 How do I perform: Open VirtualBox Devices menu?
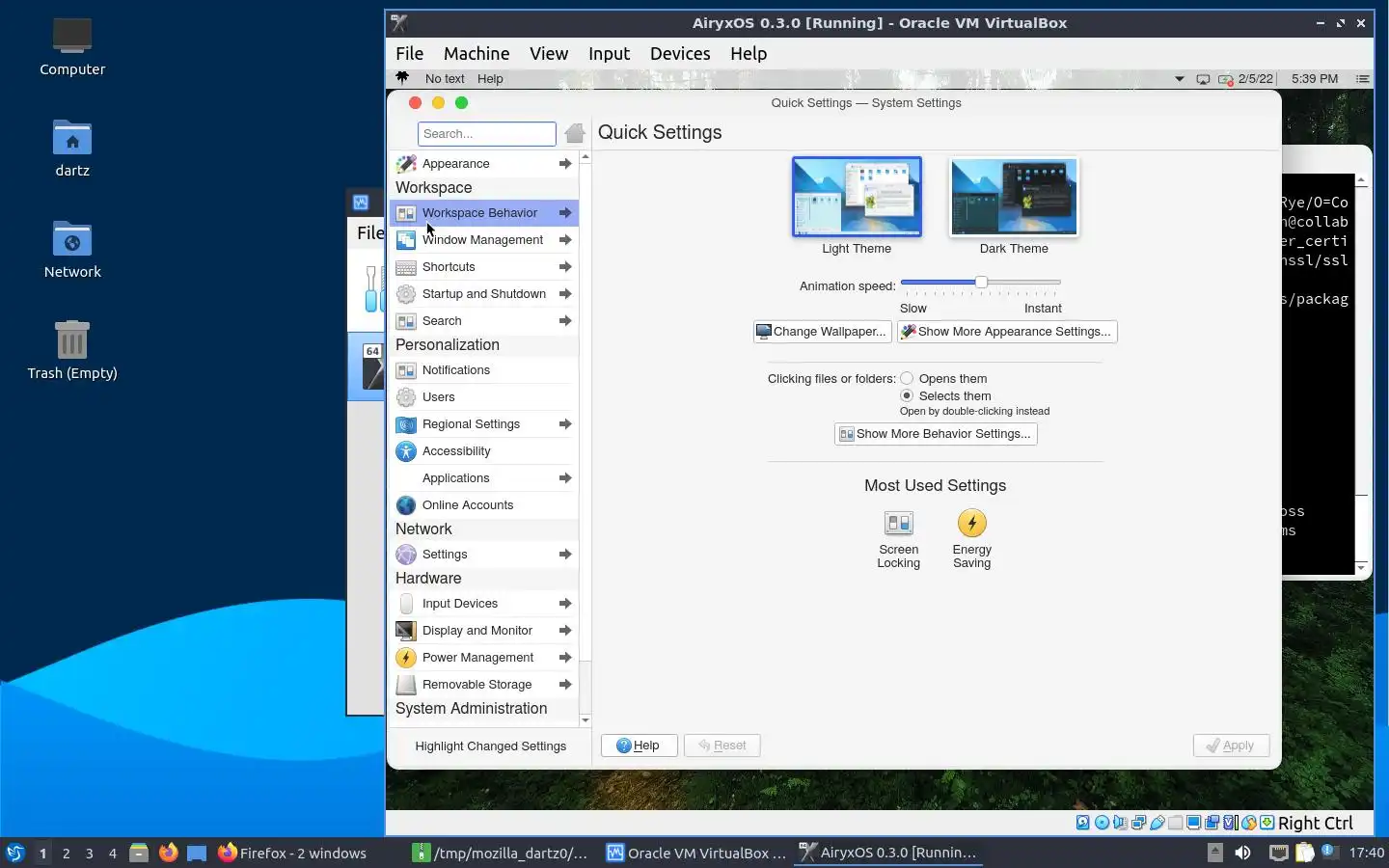tap(680, 54)
